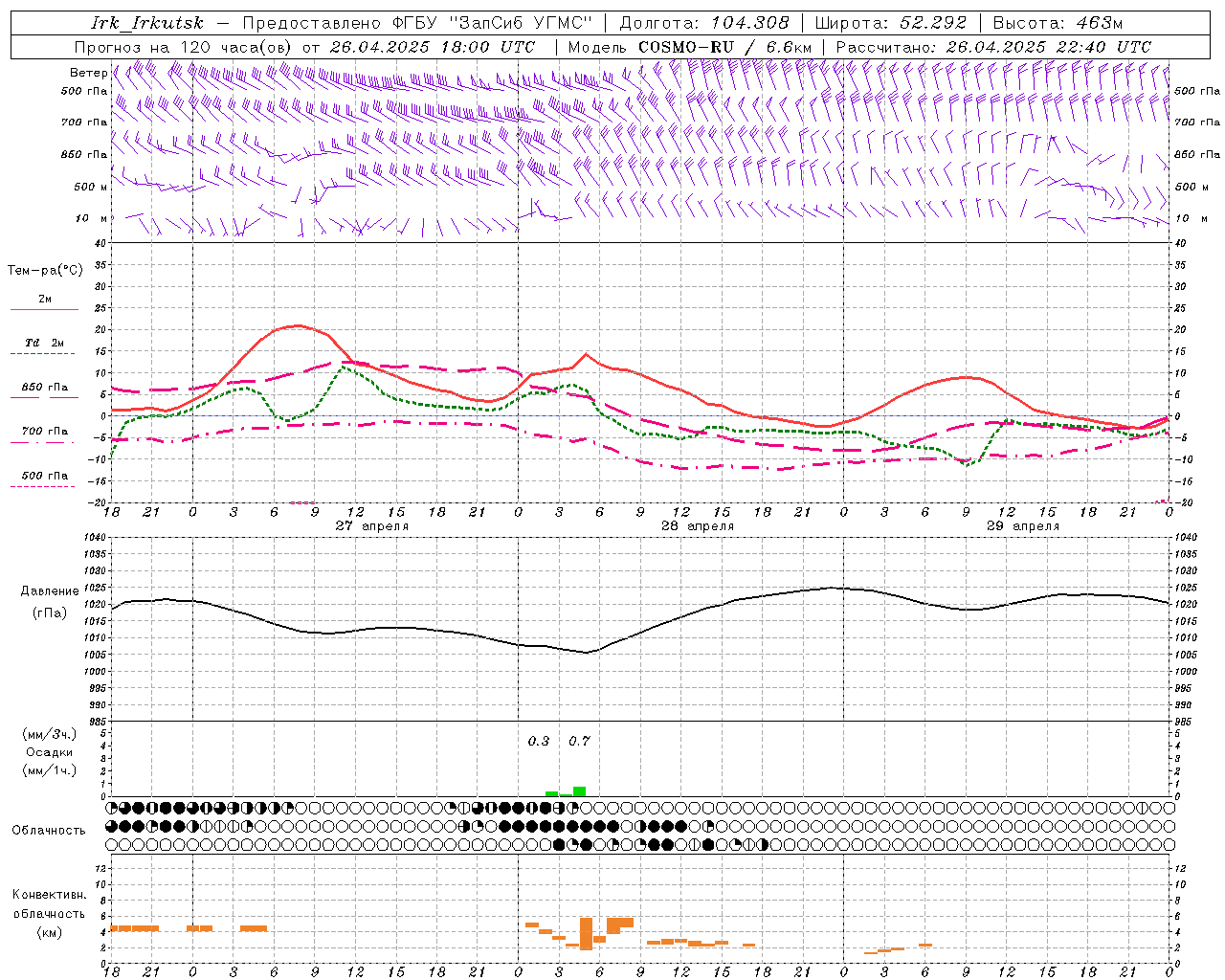Click the 'Ветер' wind panel label
Image resolution: width=1225 pixels, height=980 pixels.
coord(89,73)
